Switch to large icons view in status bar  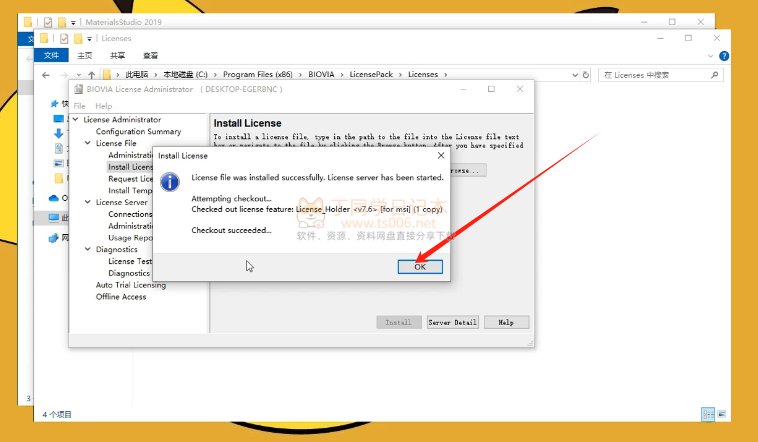722,414
